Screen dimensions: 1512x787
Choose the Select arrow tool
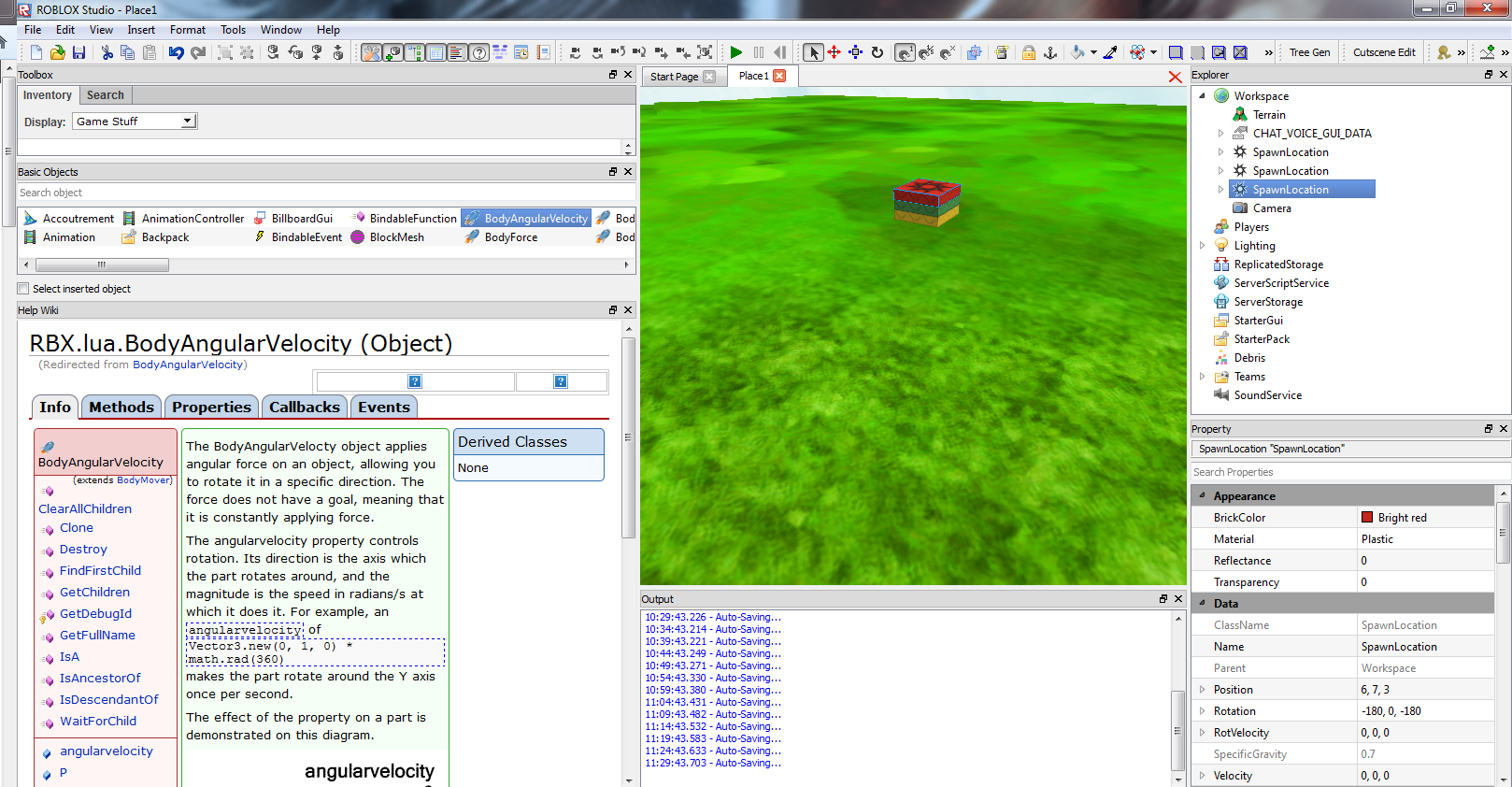pos(813,52)
